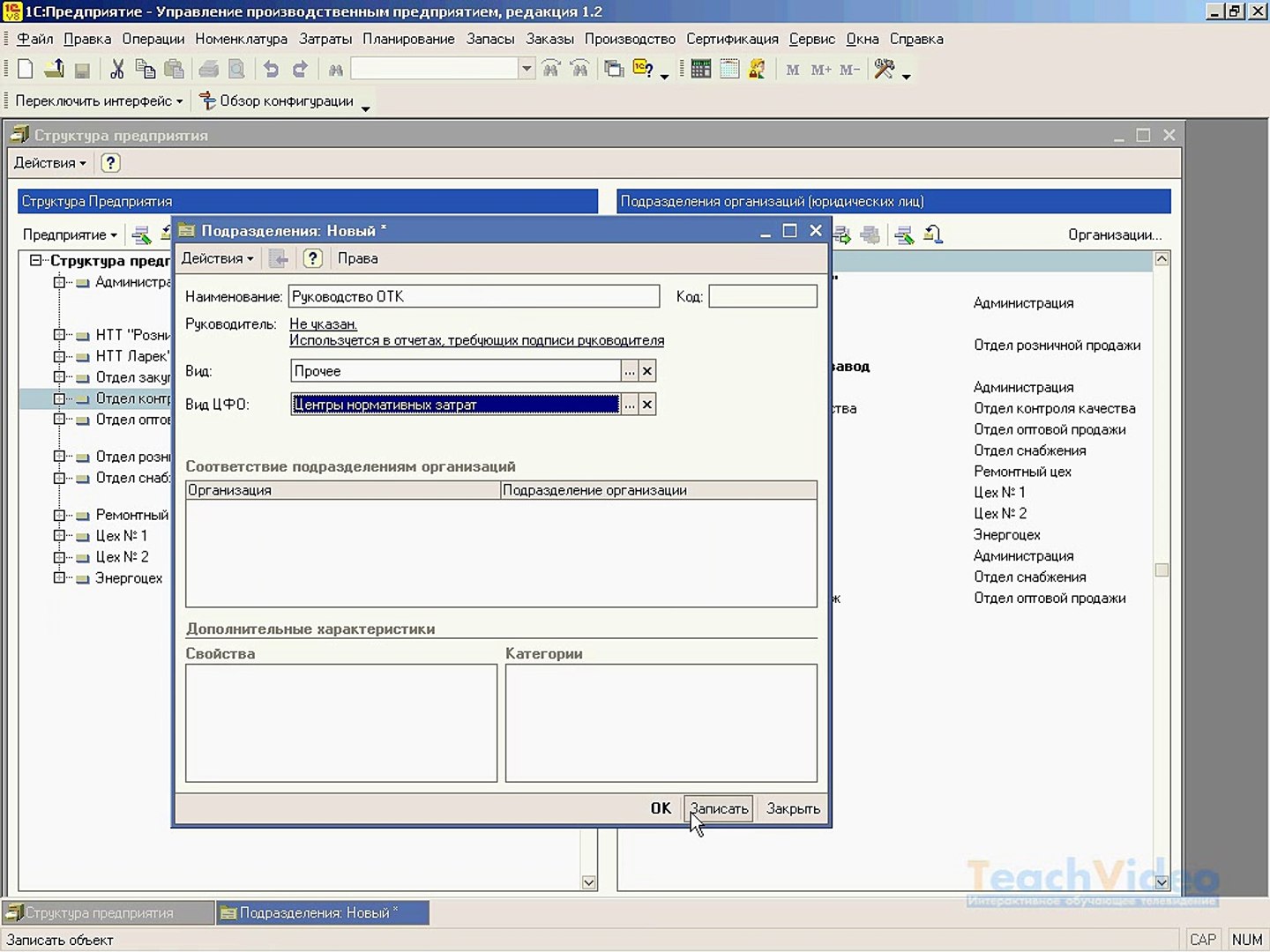Open the Производство menu
1270x952 pixels.
(x=630, y=39)
